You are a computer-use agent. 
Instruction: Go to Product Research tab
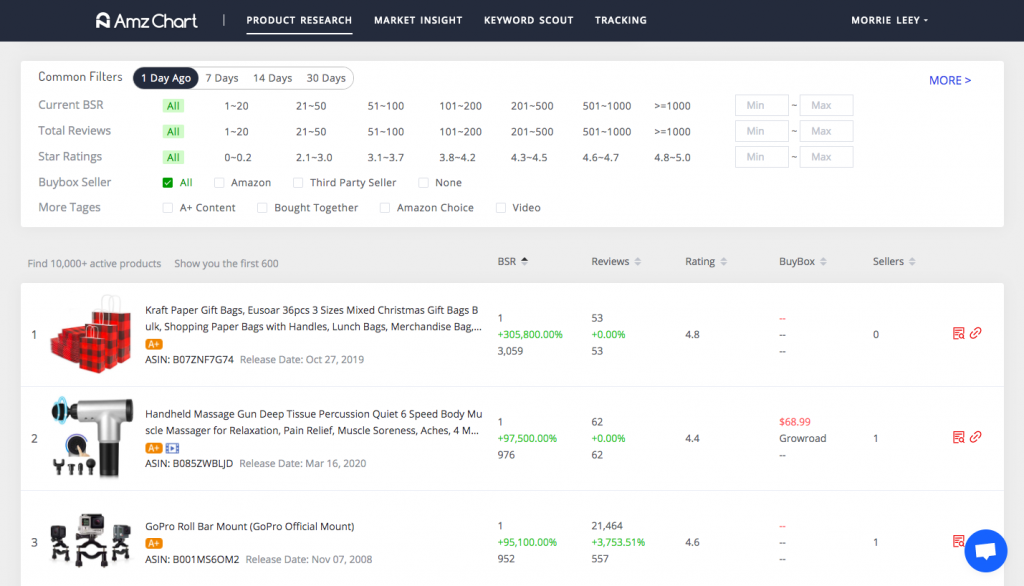[299, 20]
